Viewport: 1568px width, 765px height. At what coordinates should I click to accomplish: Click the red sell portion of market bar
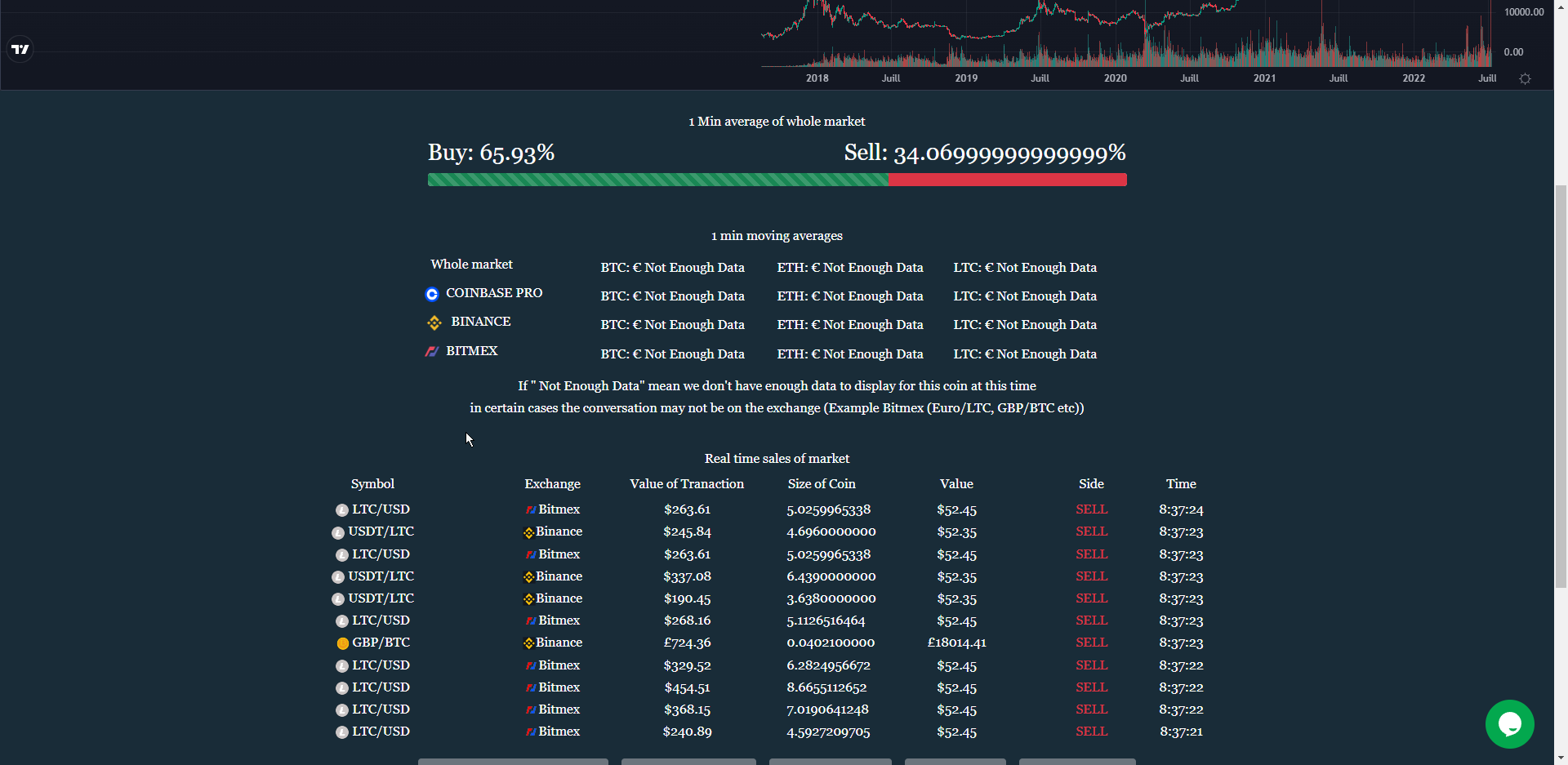pyautogui.click(x=1008, y=180)
